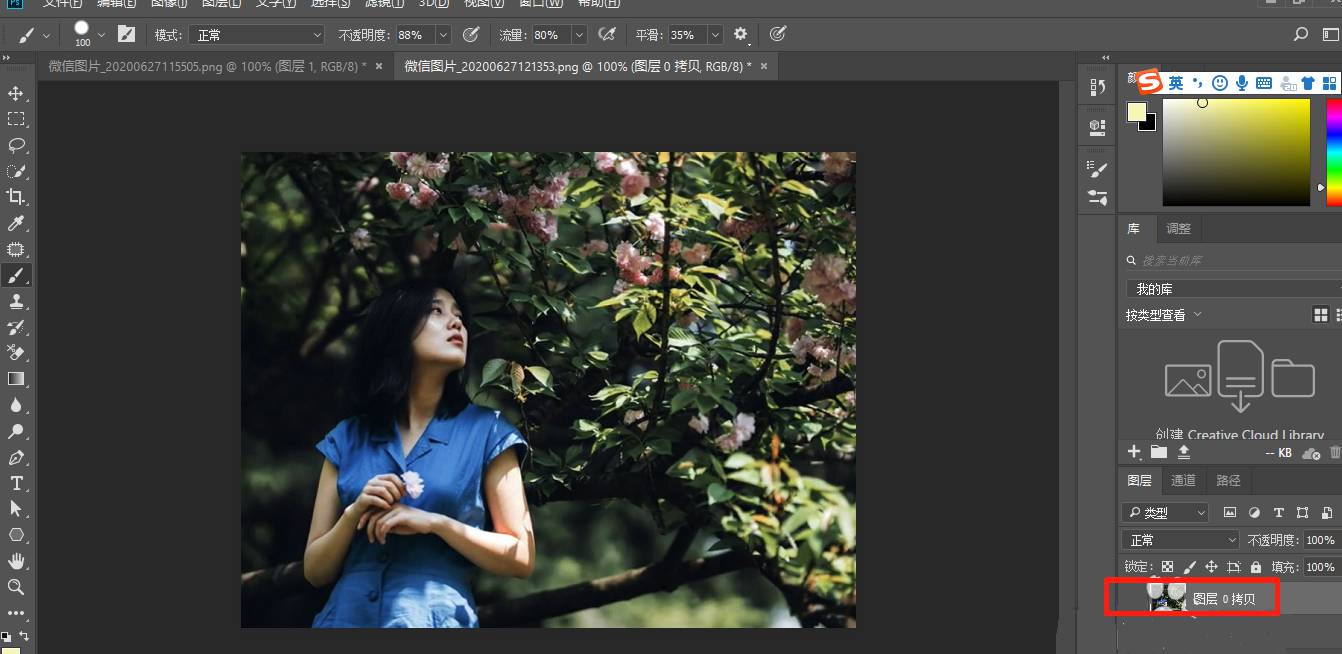1342x654 pixels.
Task: Switch to the 通道 panel tab
Action: pos(1183,480)
